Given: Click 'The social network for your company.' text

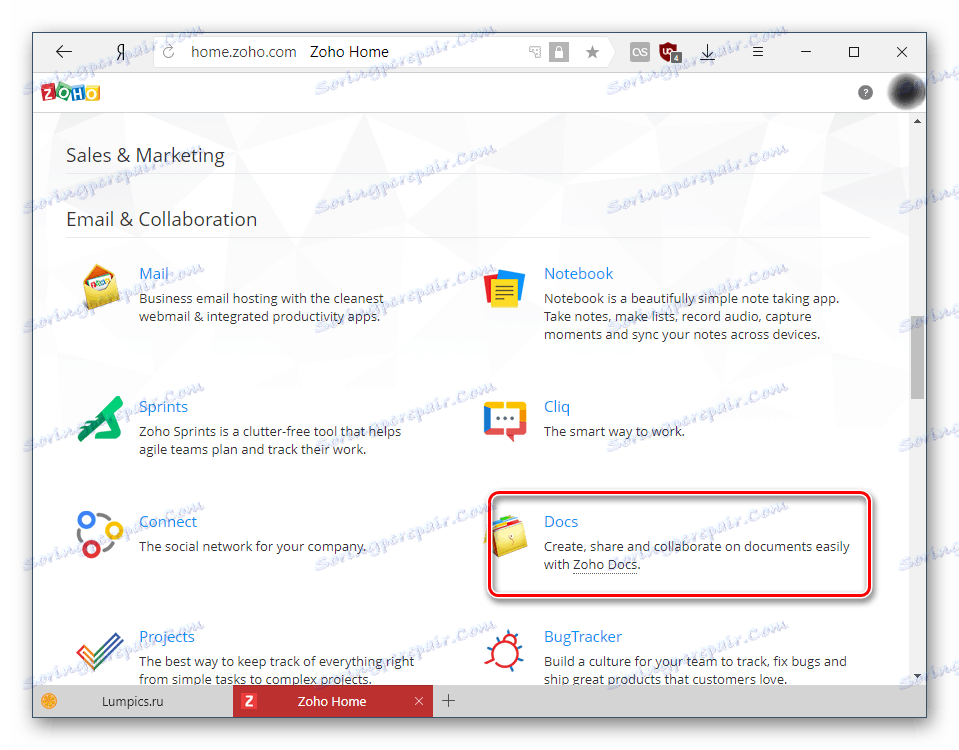Looking at the screenshot, I should [x=253, y=546].
